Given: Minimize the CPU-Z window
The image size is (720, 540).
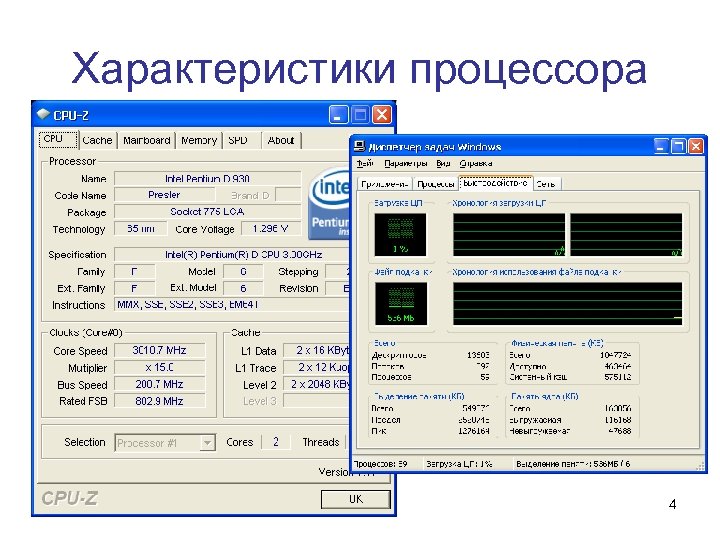Looking at the screenshot, I should pos(338,115).
